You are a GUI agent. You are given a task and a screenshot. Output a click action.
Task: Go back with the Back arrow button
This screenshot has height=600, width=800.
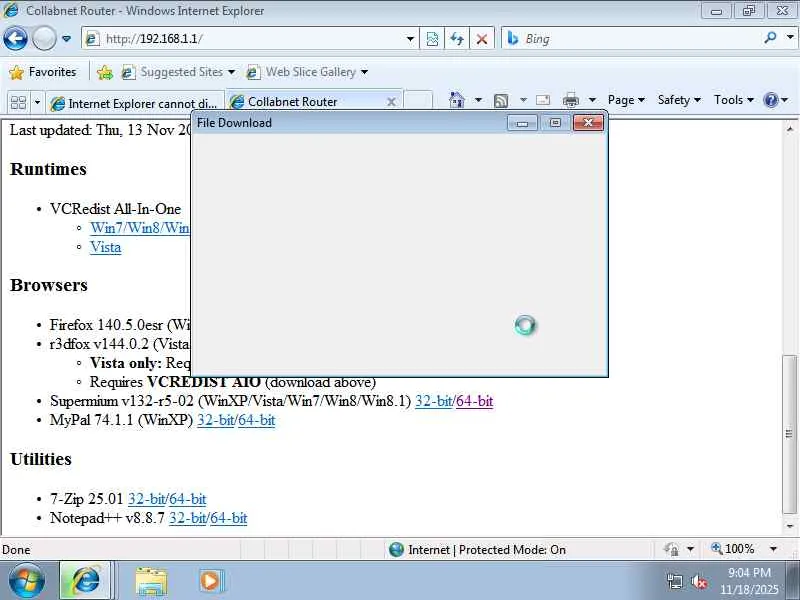[15, 39]
